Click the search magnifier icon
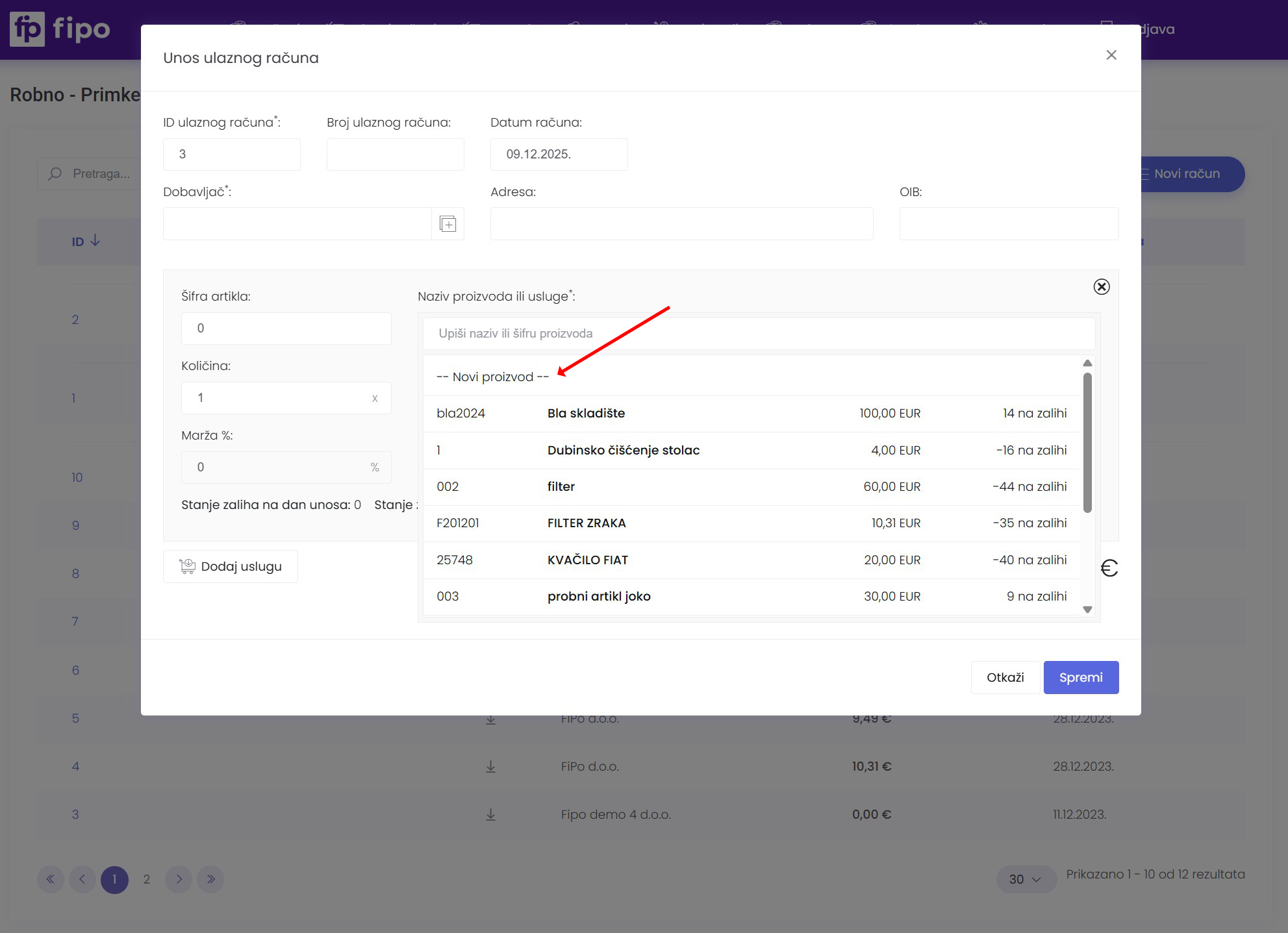This screenshot has width=1288, height=933. click(55, 174)
